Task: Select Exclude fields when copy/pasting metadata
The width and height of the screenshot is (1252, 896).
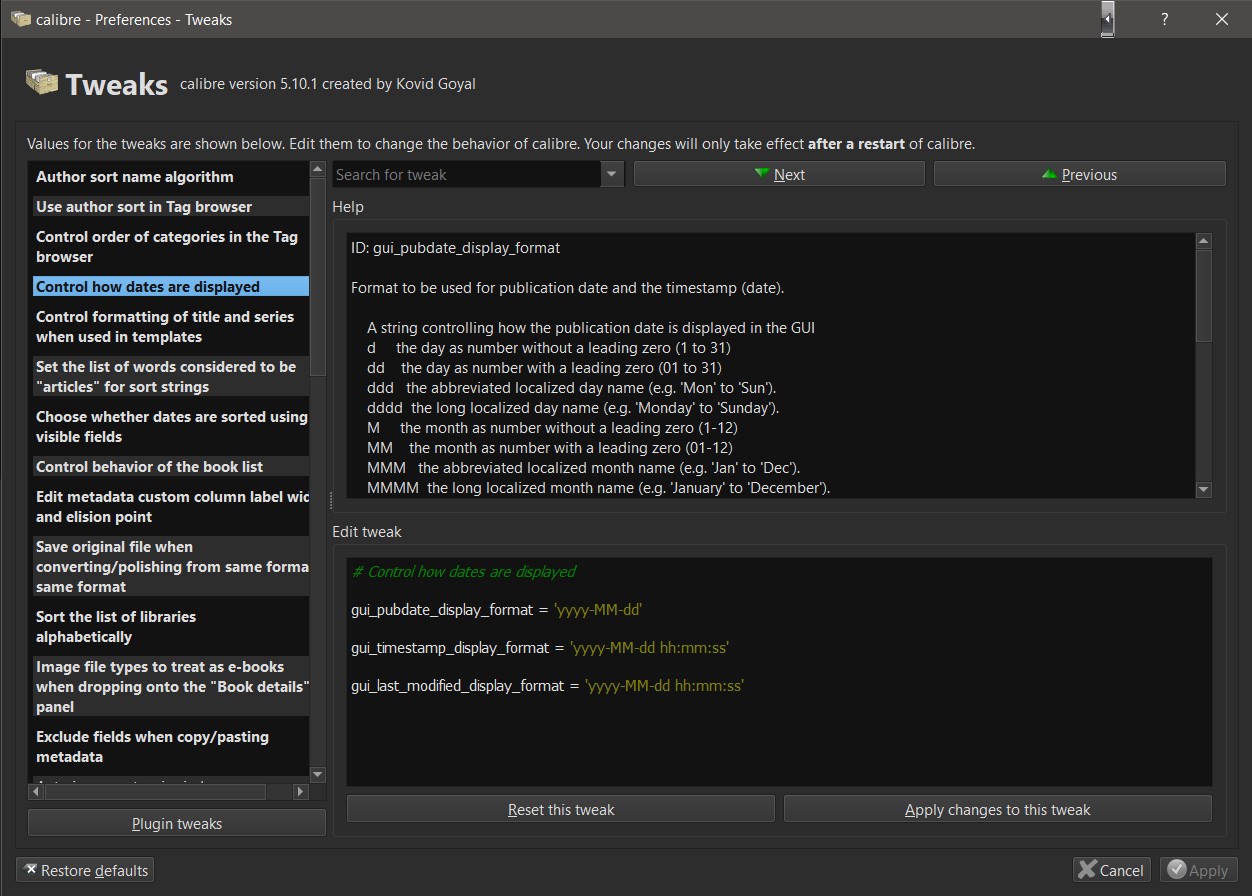Action: 170,747
